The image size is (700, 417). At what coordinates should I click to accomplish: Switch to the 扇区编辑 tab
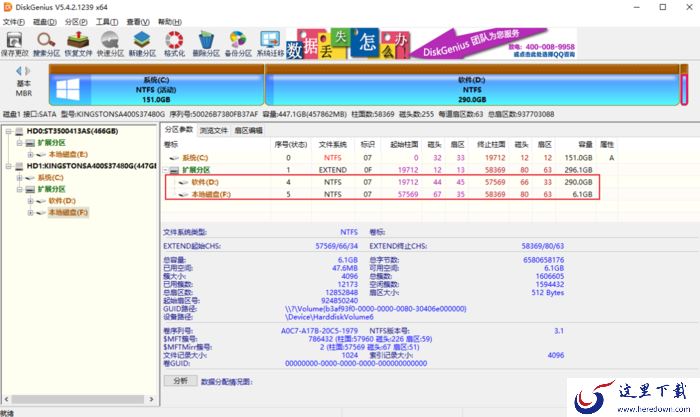tap(248, 130)
